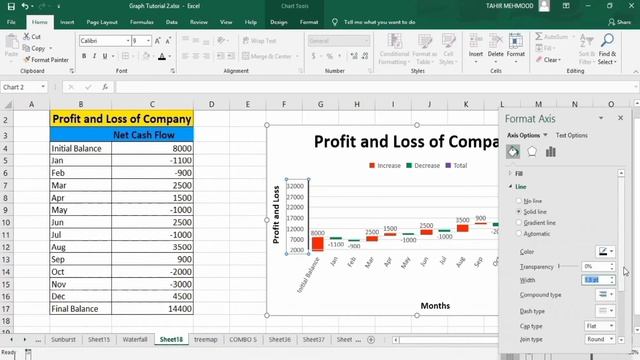Click Tell me lightbulb search icon
The height and width of the screenshot is (360, 640).
pos(335,22)
